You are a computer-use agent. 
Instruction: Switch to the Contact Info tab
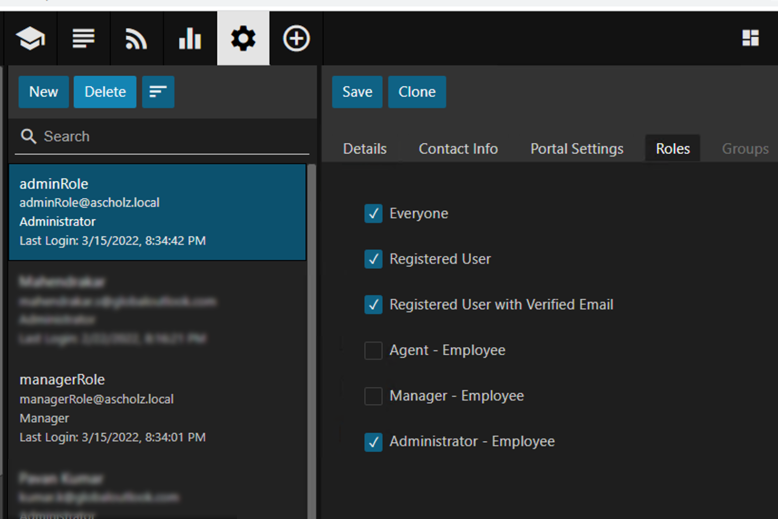(x=458, y=149)
